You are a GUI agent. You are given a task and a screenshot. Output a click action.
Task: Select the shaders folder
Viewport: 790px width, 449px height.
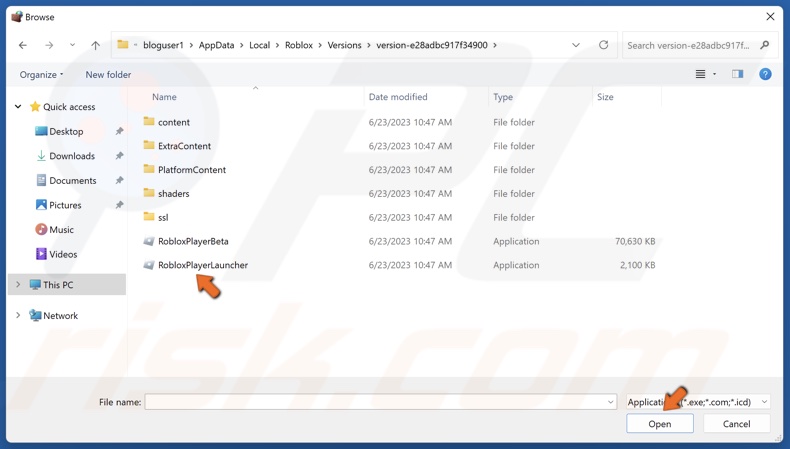[x=174, y=194]
